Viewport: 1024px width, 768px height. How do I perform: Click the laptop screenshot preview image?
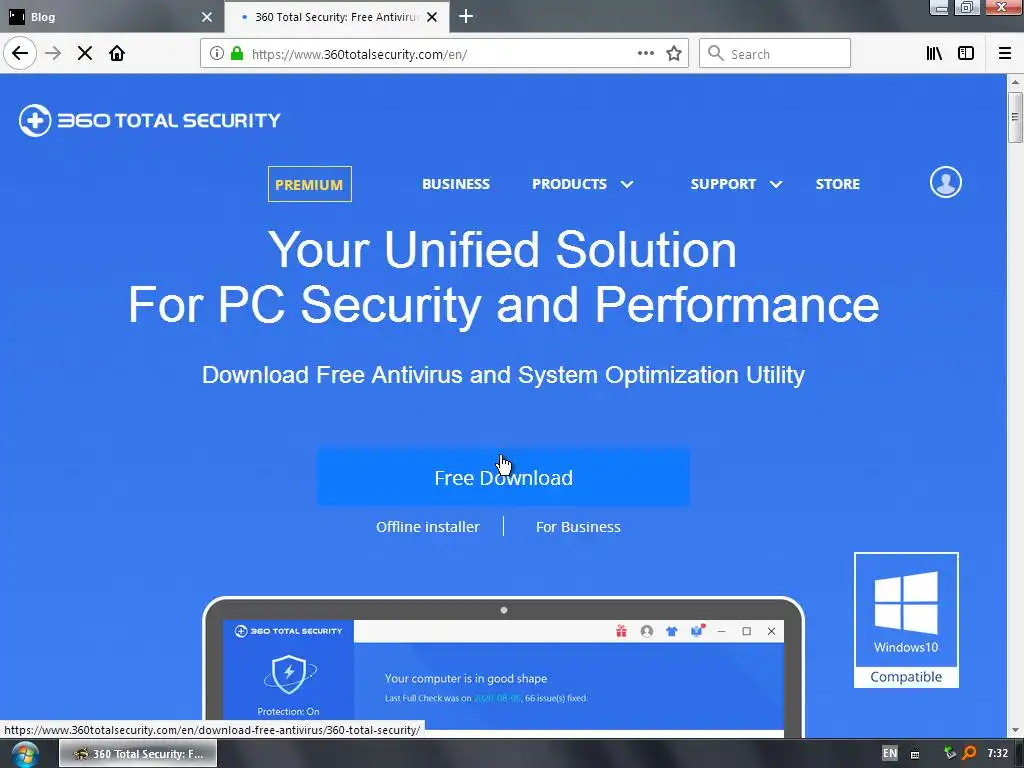(504, 666)
